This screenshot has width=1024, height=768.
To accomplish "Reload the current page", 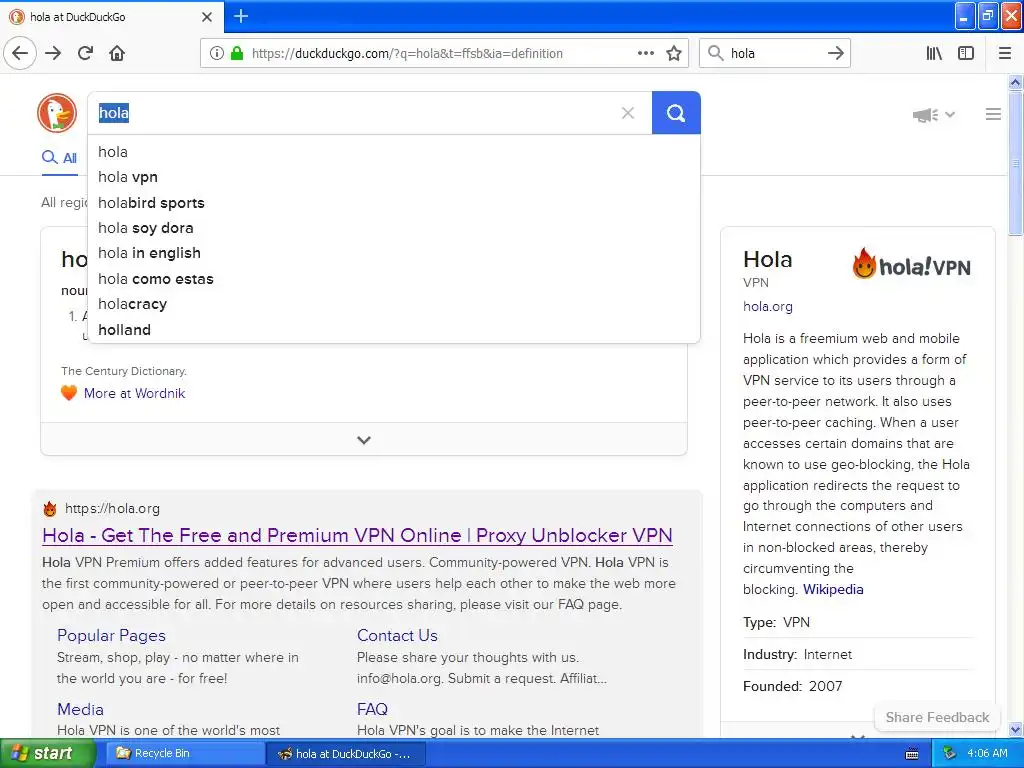I will click(85, 53).
